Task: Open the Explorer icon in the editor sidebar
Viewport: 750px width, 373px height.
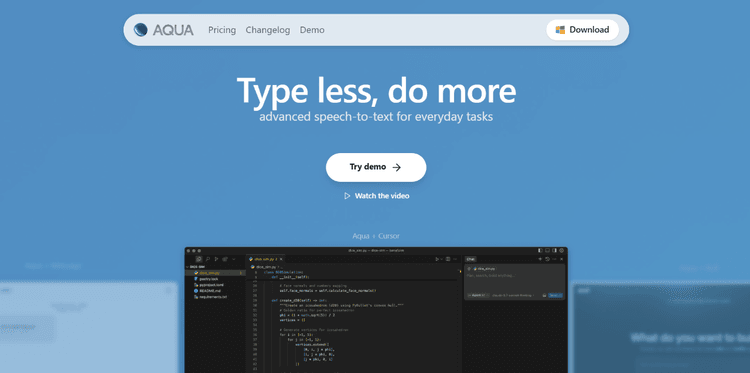Action: click(199, 259)
